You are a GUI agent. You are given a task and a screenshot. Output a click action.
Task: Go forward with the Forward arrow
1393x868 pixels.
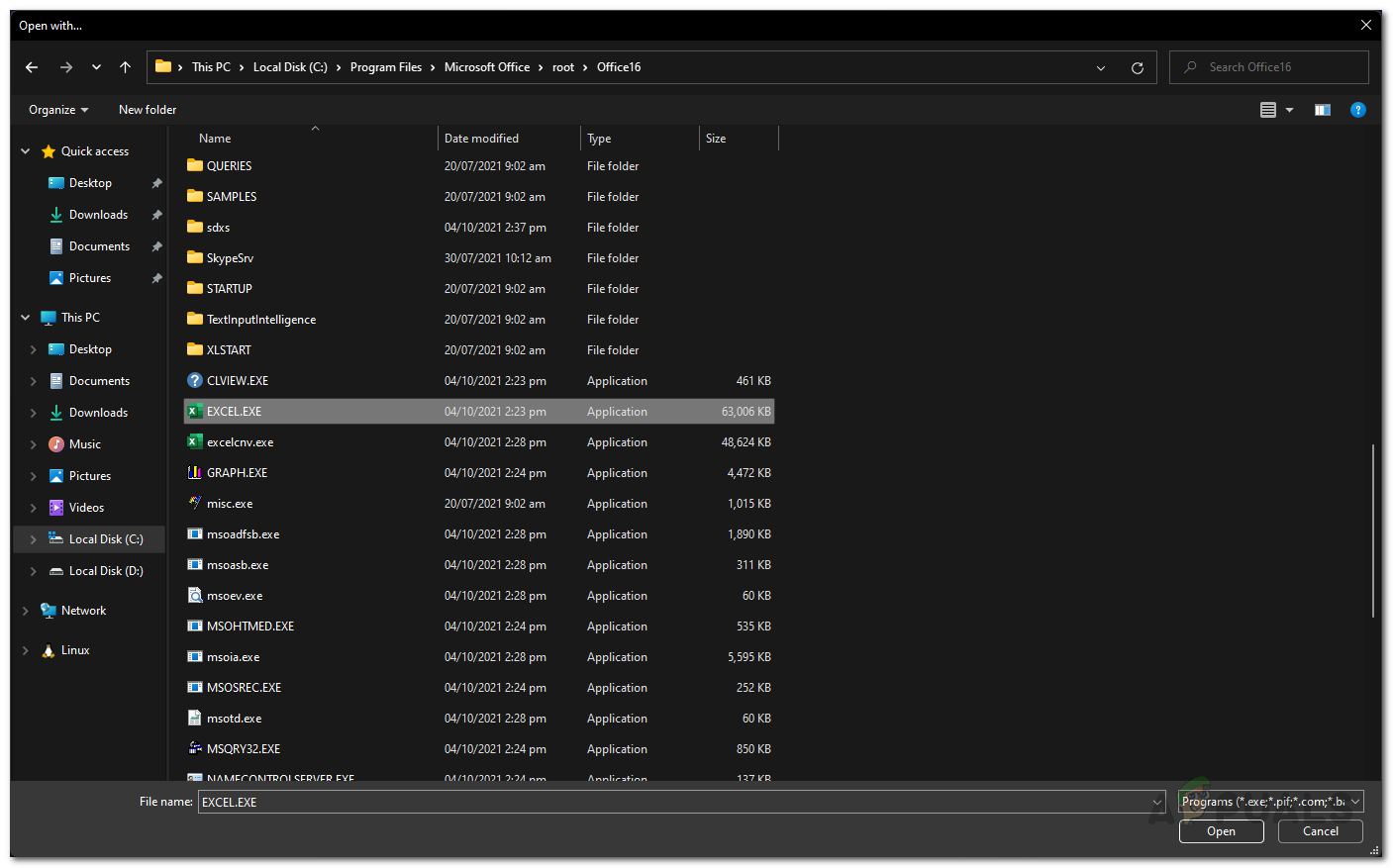66,67
